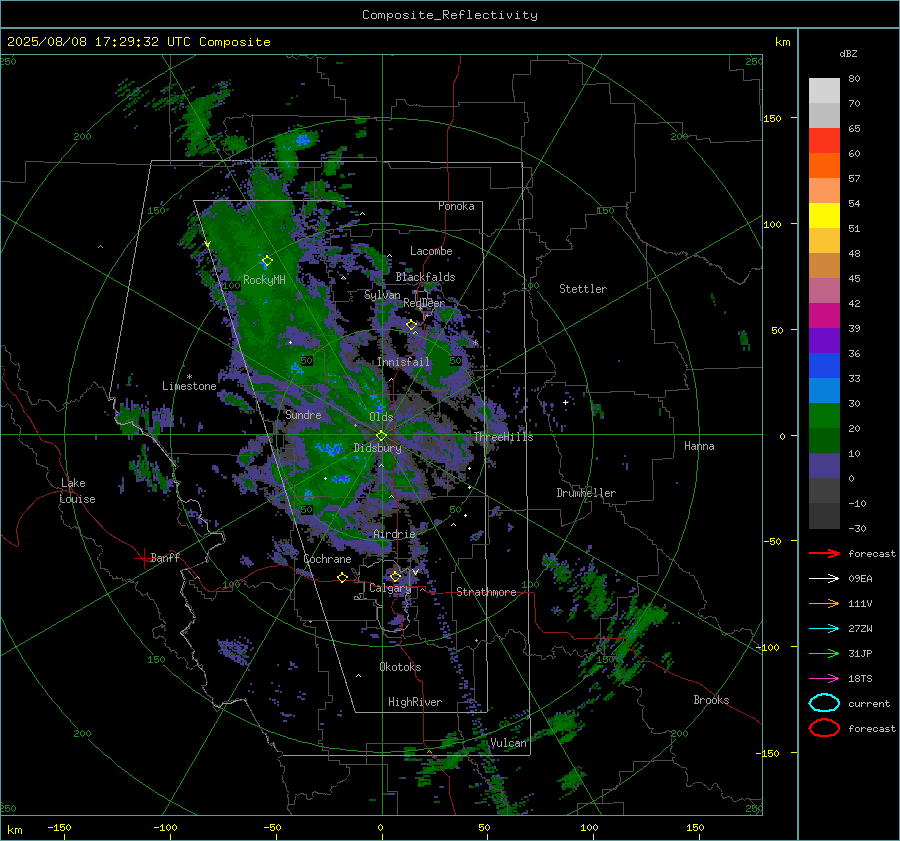Screen dimensions: 900x841
Task: Click the red cross marker beside Banff
Action: coord(142,558)
